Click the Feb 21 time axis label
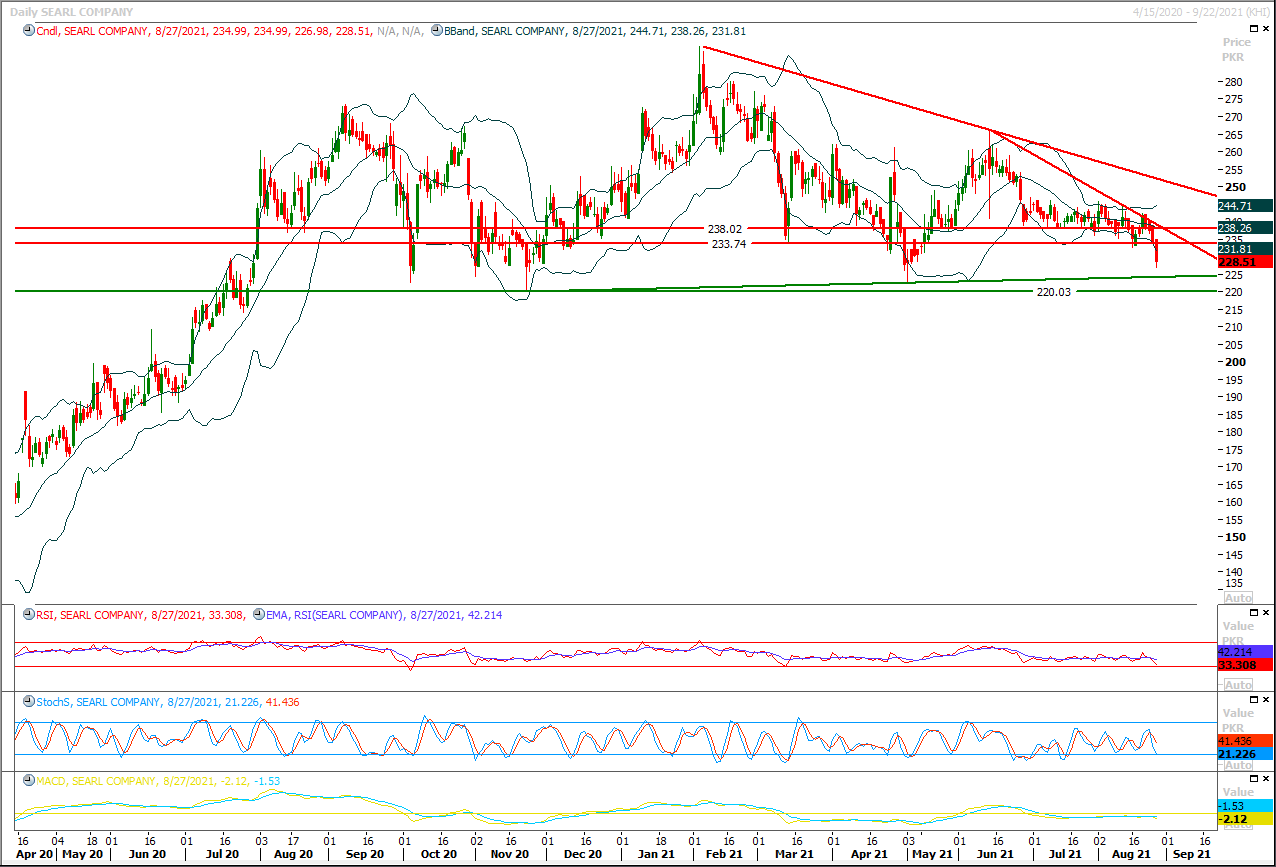The image size is (1276, 867). [x=723, y=855]
